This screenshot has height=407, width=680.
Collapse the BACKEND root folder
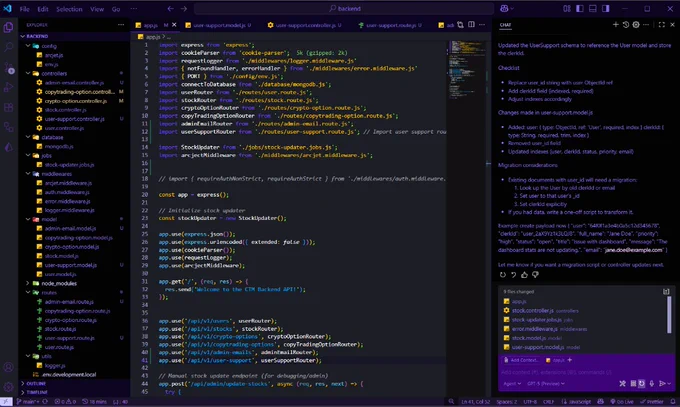coord(74,36)
